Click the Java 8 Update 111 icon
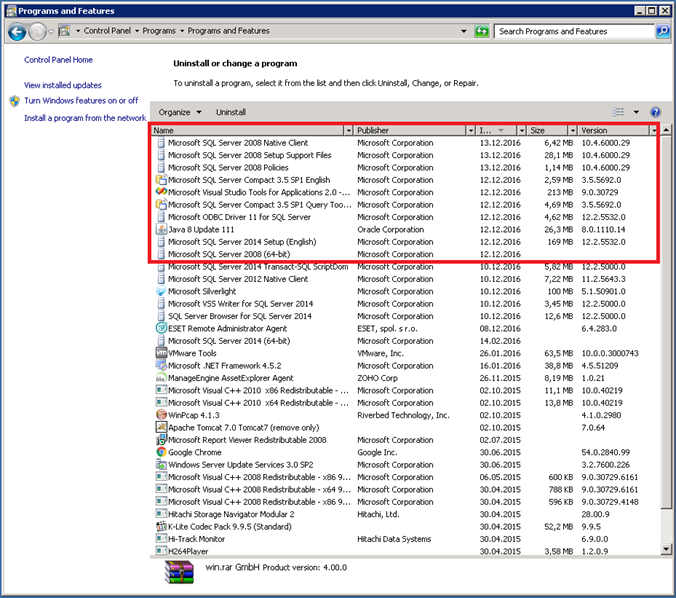Screen dimensions: 676x598 (161, 229)
